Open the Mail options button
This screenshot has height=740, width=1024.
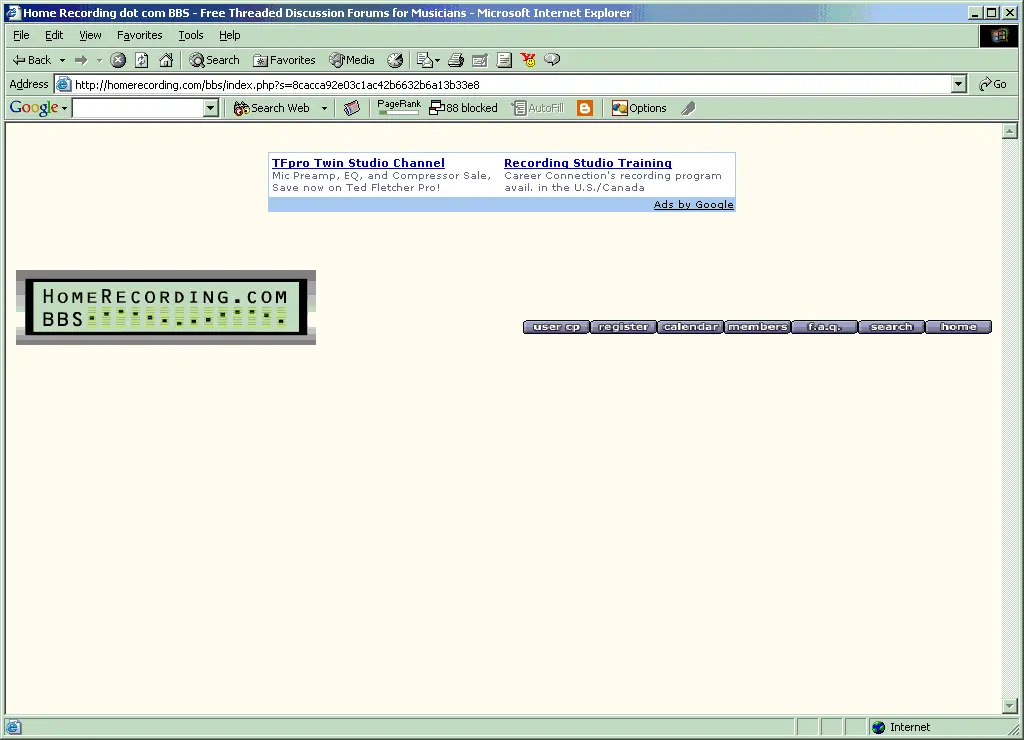click(424, 60)
